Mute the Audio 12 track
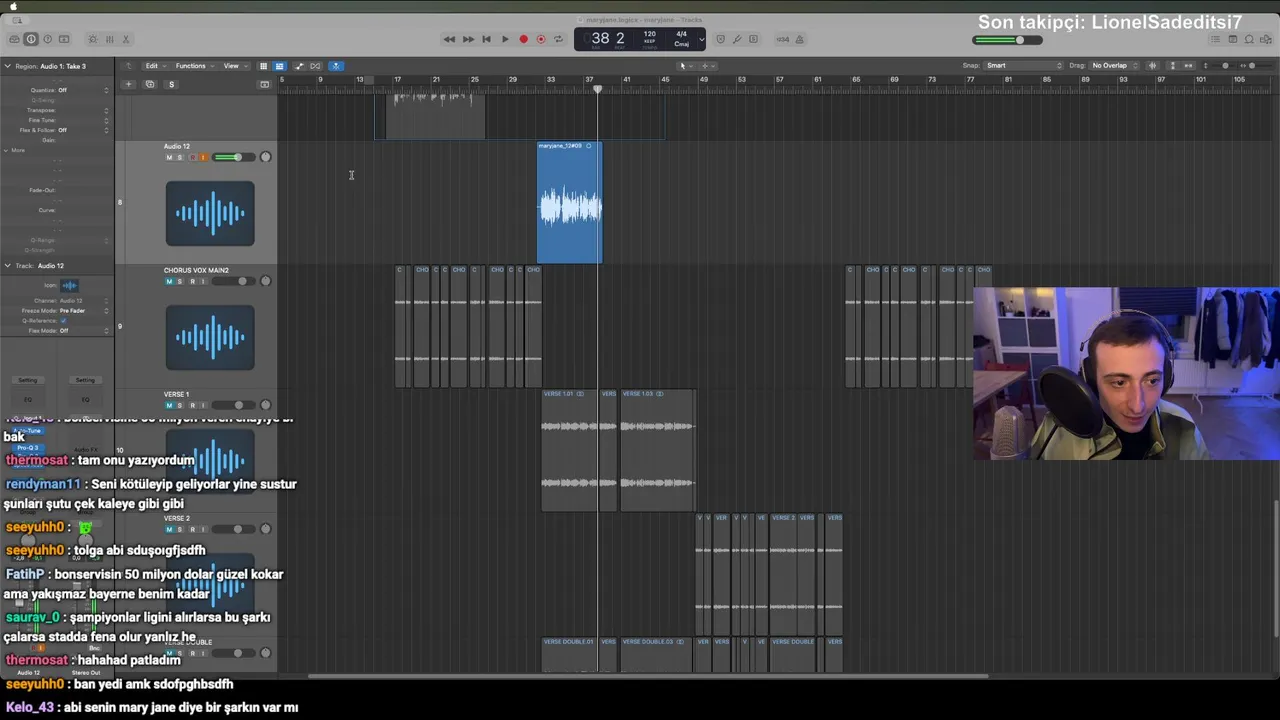 (x=169, y=157)
